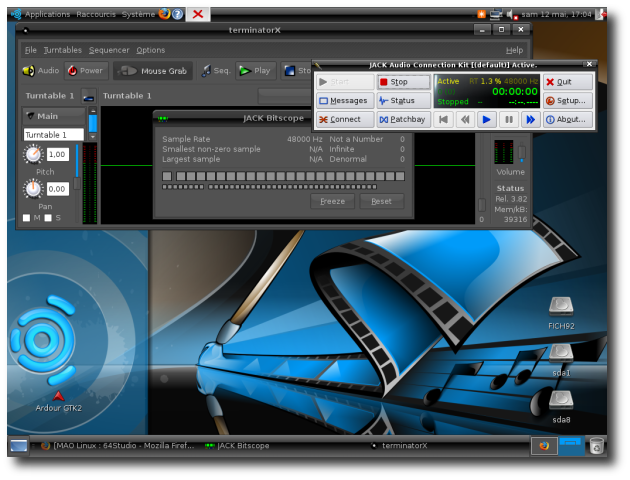630x480 pixels.
Task: Collapse the Main panel expander
Action: click(53, 116)
